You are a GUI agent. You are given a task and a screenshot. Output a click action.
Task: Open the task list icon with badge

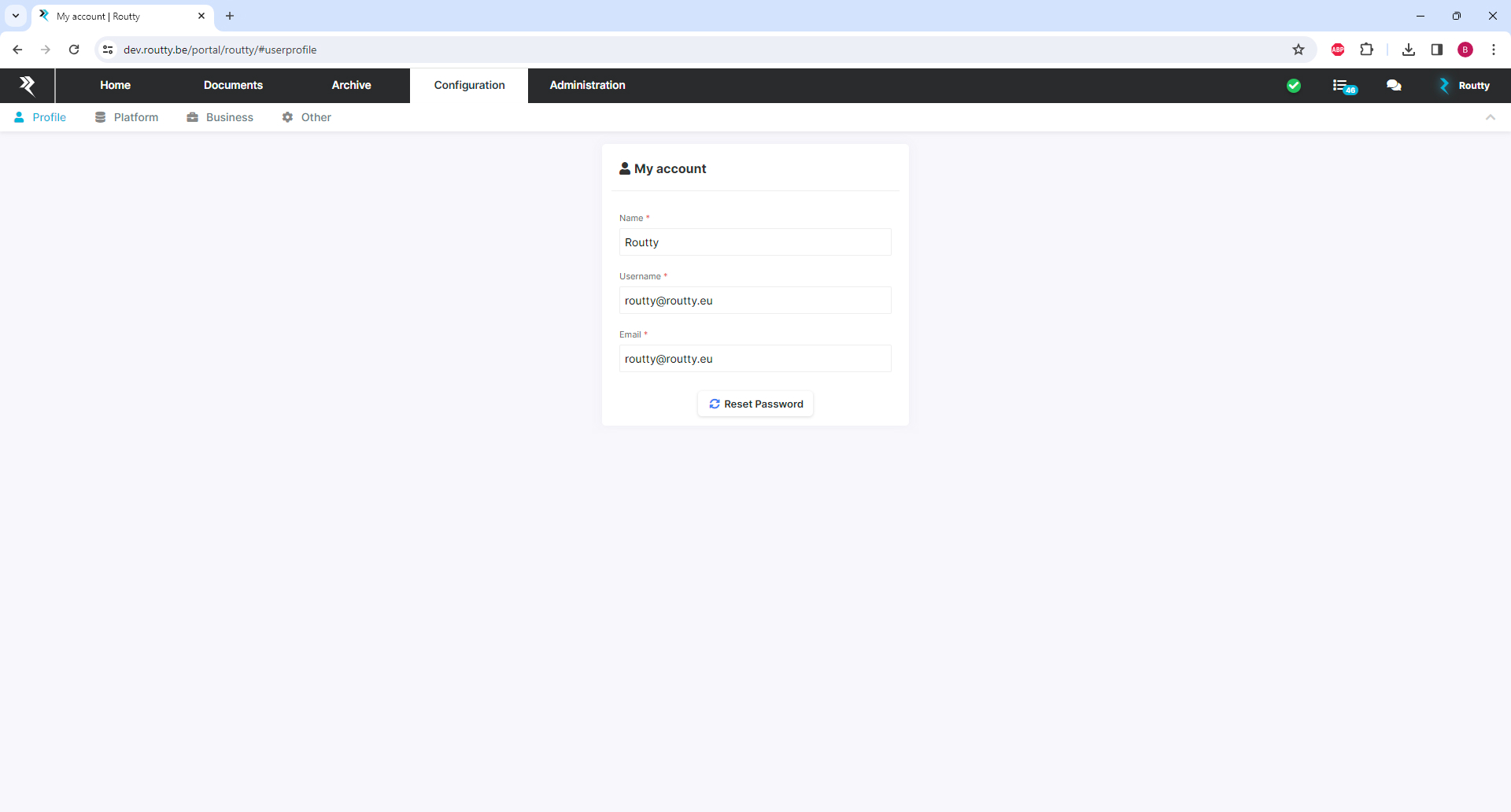coord(1343,86)
